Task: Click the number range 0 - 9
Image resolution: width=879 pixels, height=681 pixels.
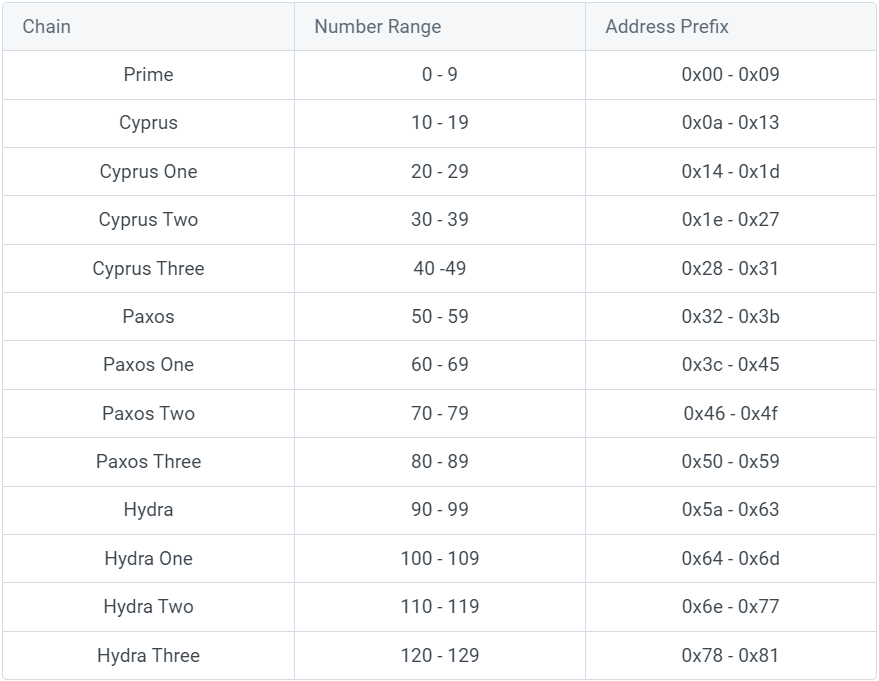Action: point(439,75)
